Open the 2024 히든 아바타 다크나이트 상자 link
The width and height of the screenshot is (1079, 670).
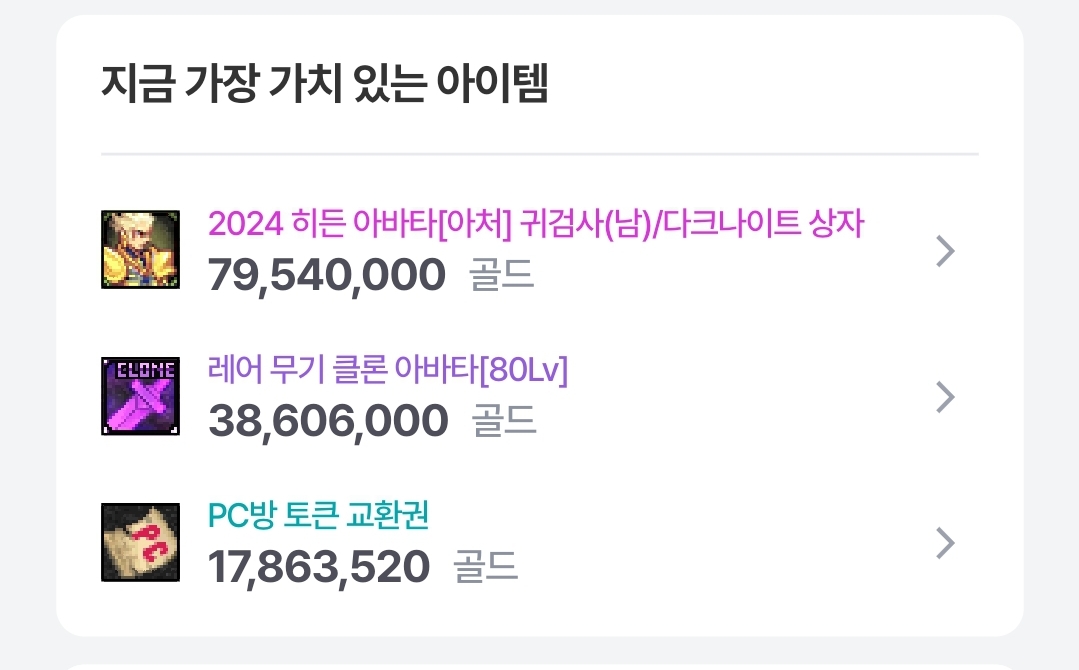[x=535, y=224]
